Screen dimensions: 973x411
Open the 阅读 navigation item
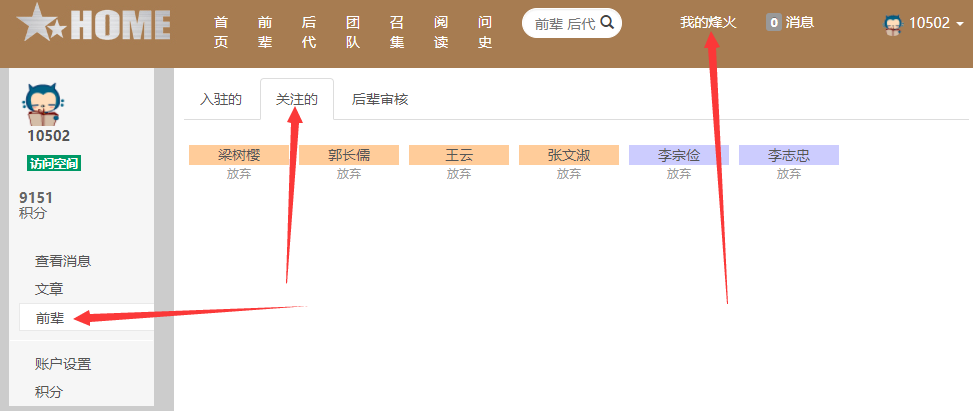(x=441, y=32)
